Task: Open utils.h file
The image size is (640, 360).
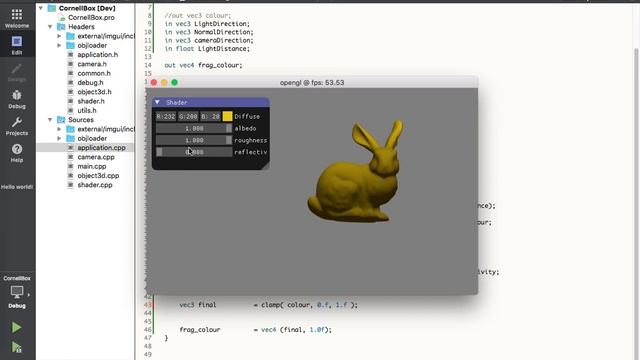Action: coord(87,111)
